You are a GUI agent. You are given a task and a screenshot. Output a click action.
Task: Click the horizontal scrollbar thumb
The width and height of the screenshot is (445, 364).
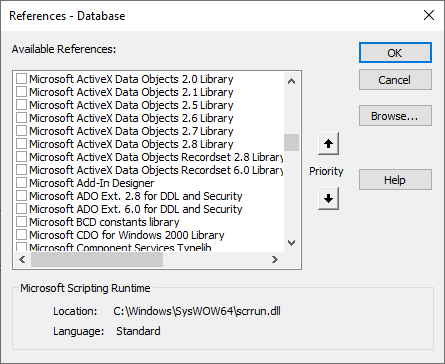pyautogui.click(x=97, y=259)
